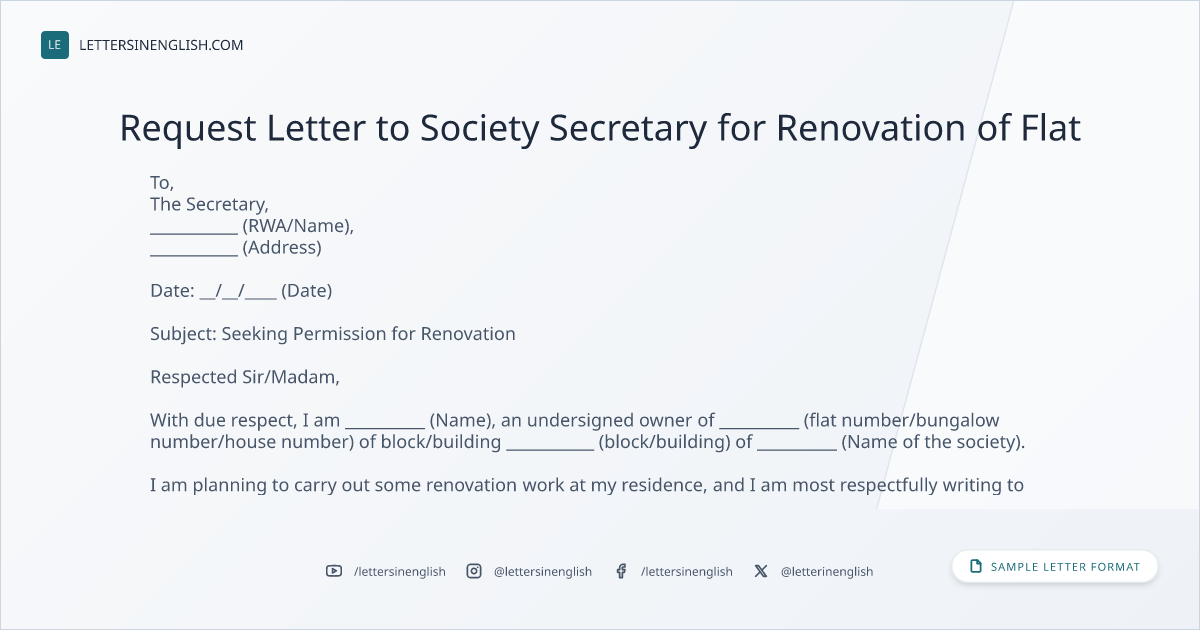Click the Date blank placeholder

[x=238, y=291]
